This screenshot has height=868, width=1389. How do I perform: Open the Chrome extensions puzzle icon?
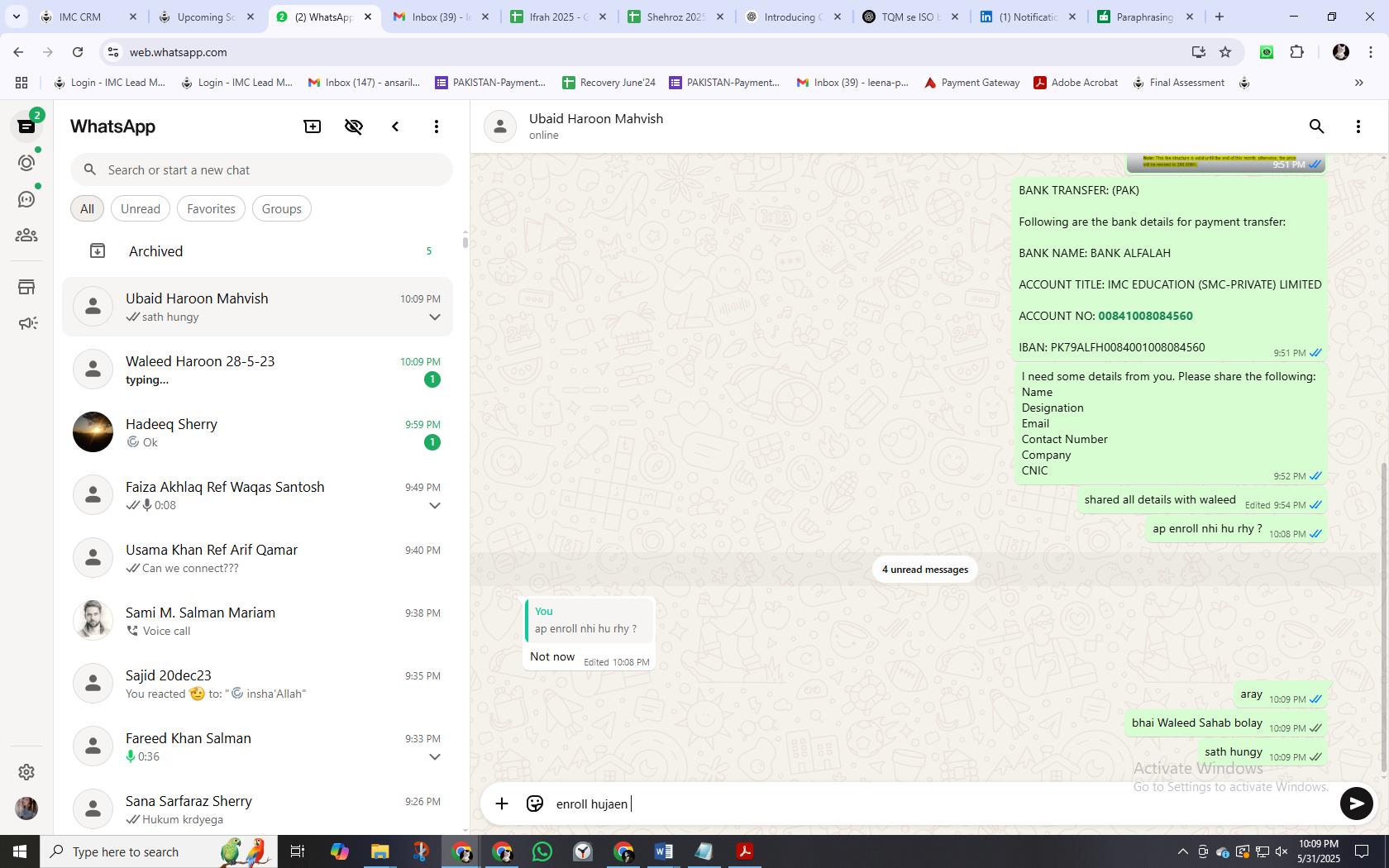(1296, 52)
